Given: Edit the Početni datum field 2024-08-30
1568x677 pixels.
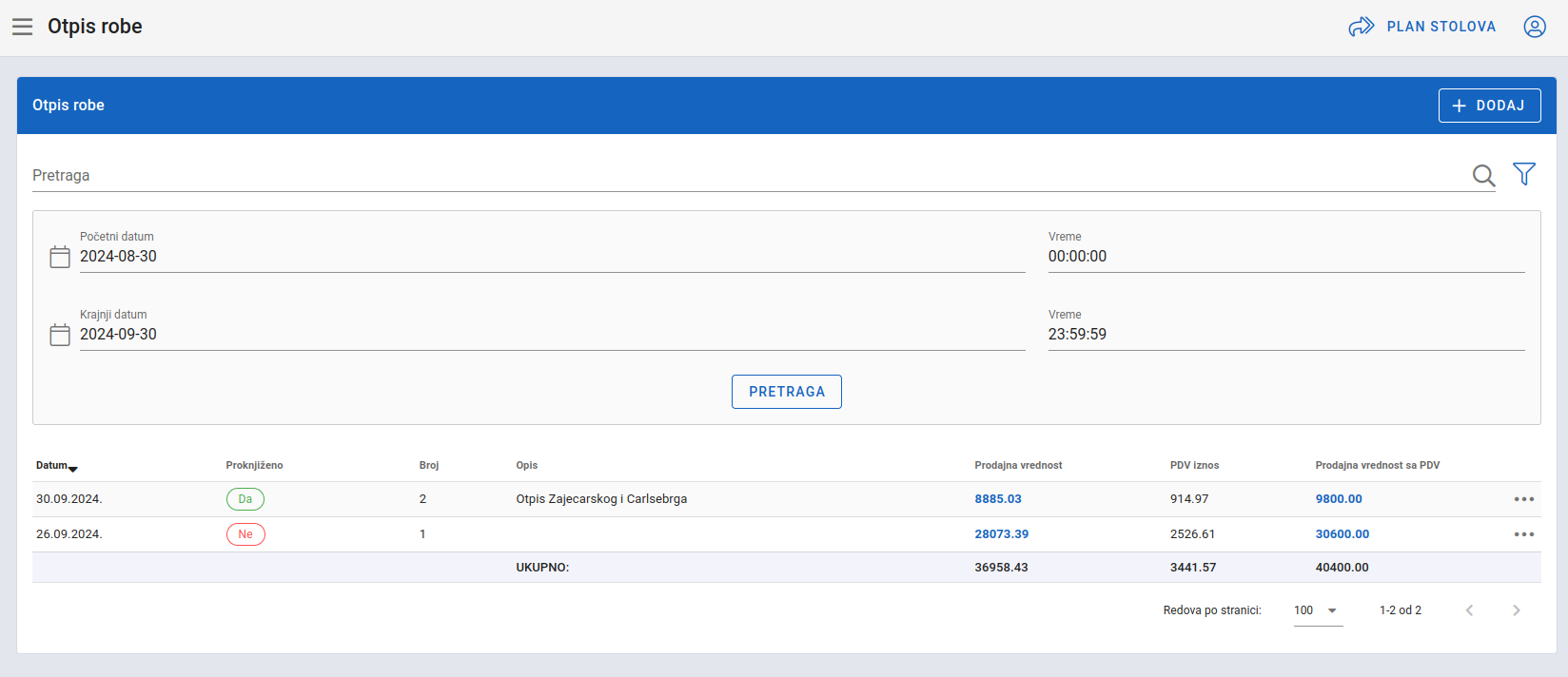Looking at the screenshot, I should click(552, 257).
